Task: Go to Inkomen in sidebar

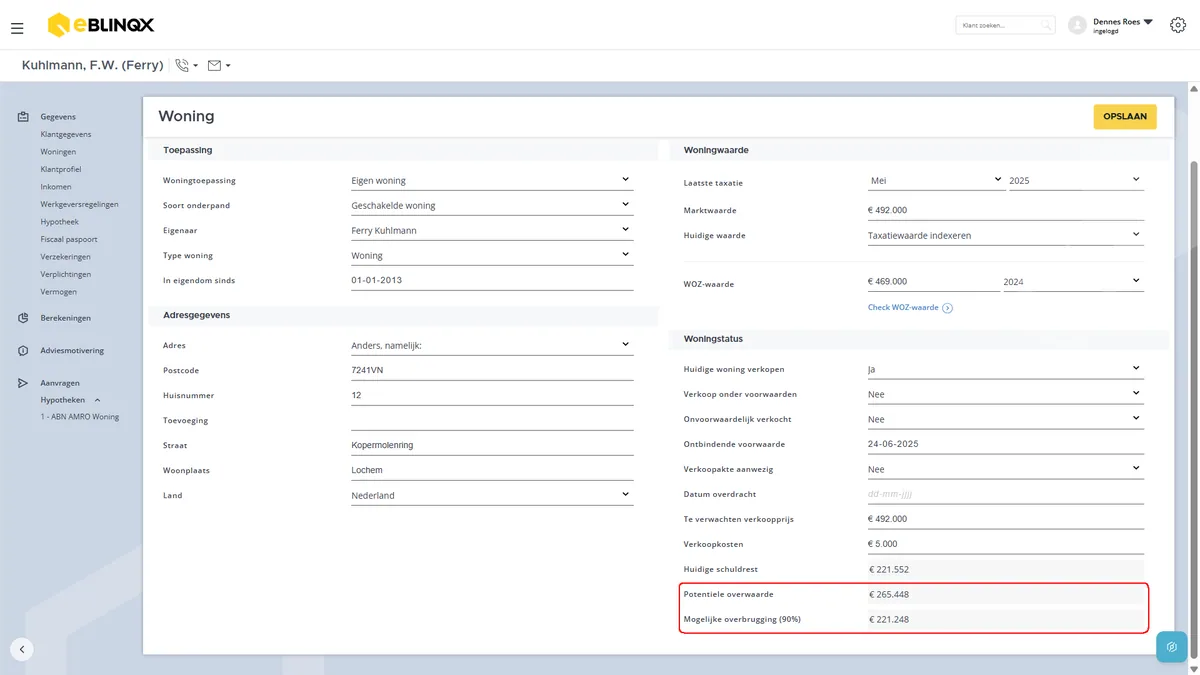Action: (x=56, y=187)
